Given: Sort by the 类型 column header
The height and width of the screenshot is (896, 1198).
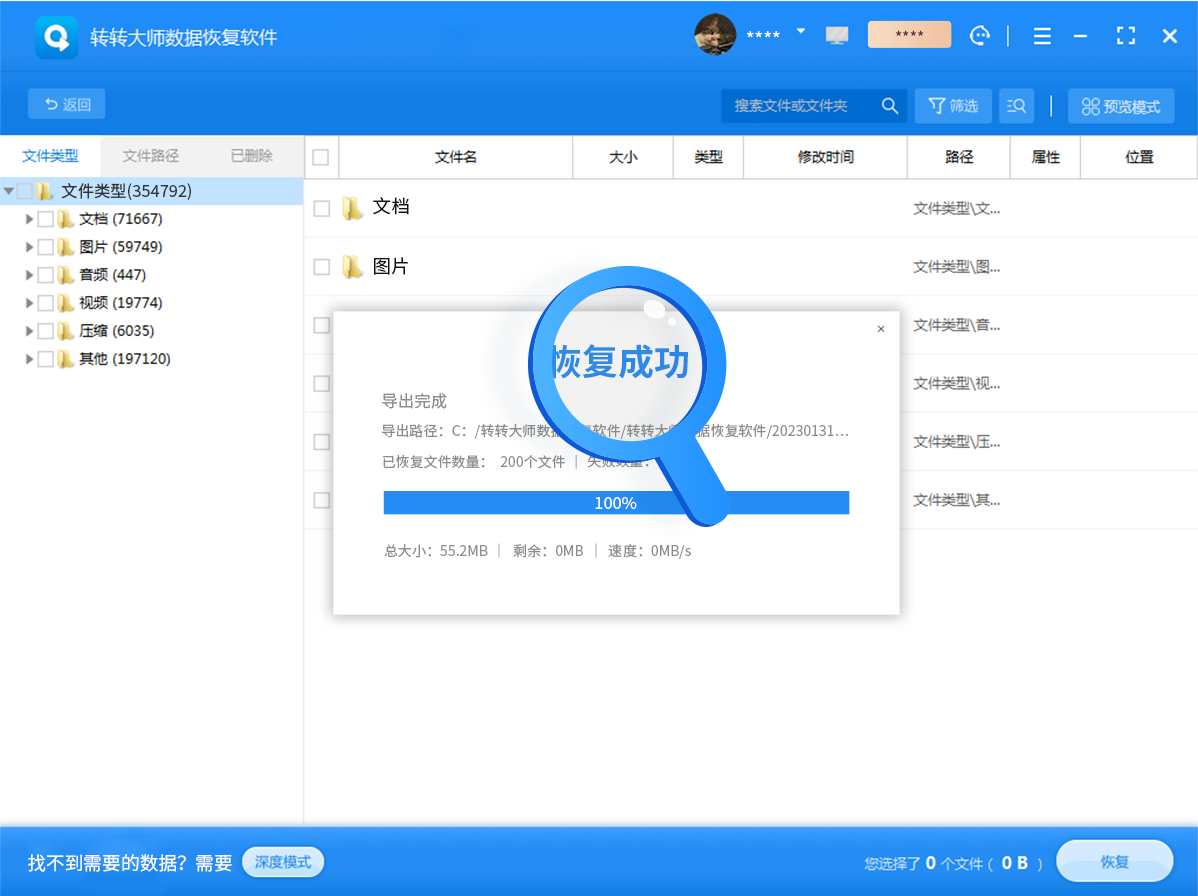Looking at the screenshot, I should point(708,157).
